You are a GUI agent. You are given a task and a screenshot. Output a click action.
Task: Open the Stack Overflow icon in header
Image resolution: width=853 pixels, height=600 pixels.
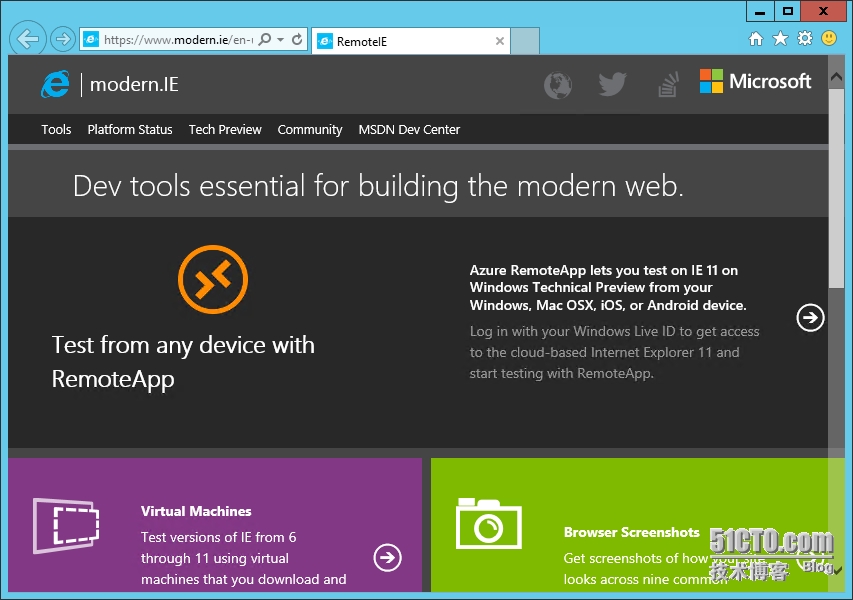coord(669,84)
